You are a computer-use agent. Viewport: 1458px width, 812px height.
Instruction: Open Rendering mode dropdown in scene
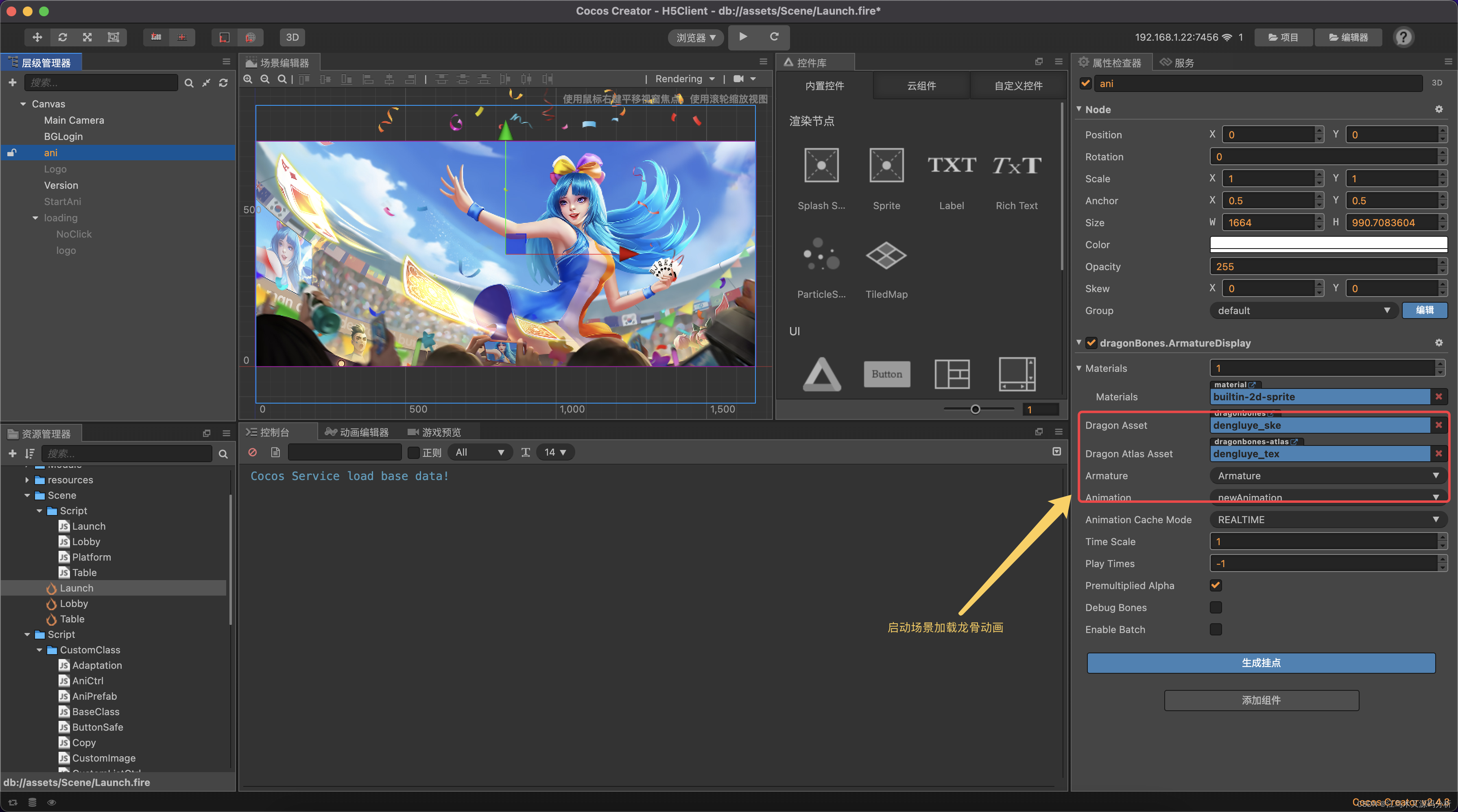click(685, 79)
